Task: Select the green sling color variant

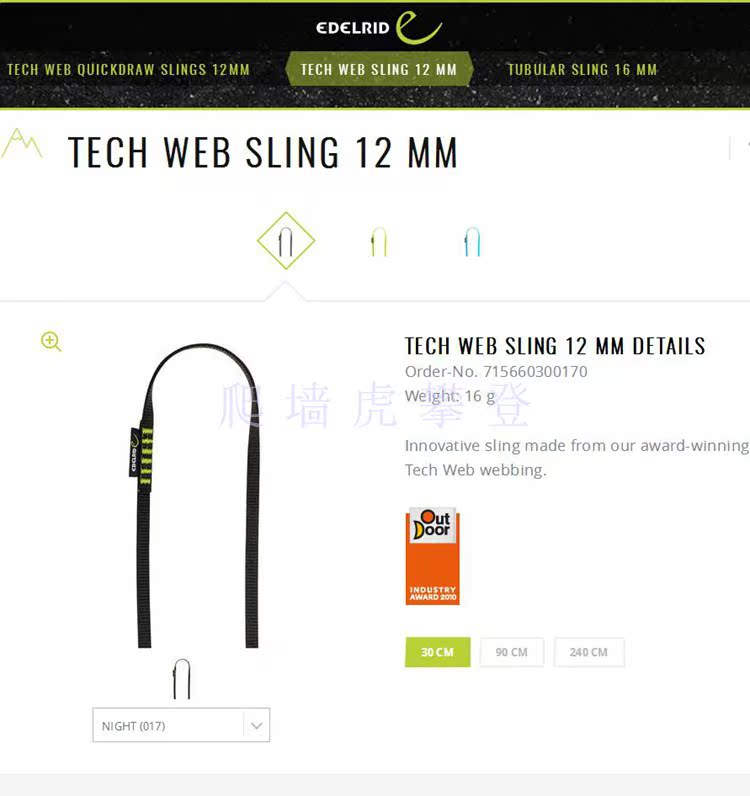Action: 379,242
